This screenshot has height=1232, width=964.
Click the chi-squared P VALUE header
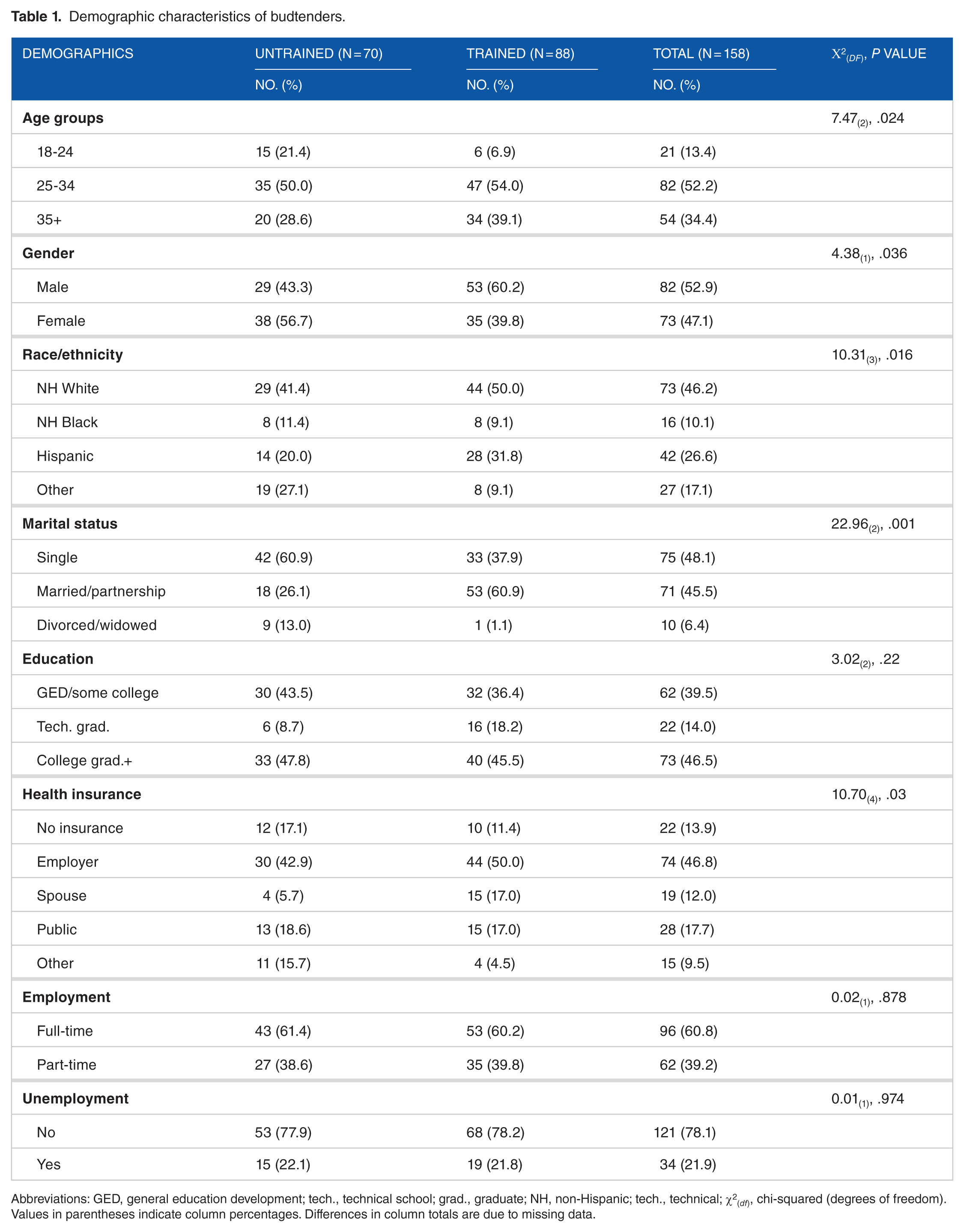tap(879, 54)
